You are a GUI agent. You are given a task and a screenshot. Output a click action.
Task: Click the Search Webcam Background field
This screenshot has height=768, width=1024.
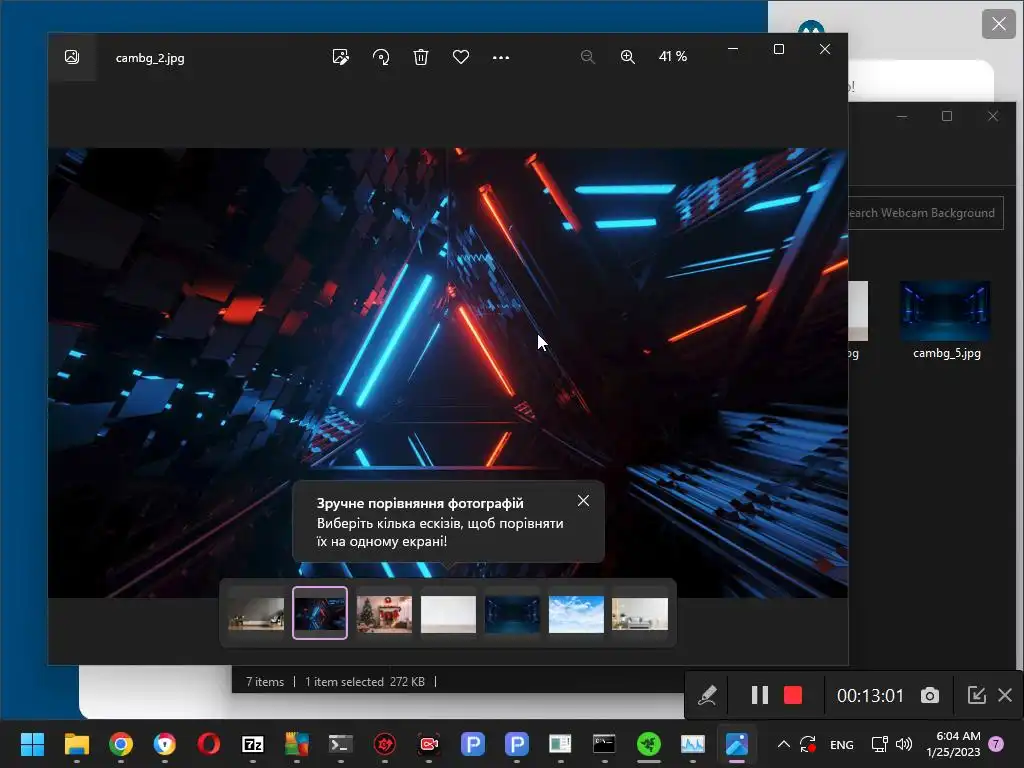tap(924, 213)
